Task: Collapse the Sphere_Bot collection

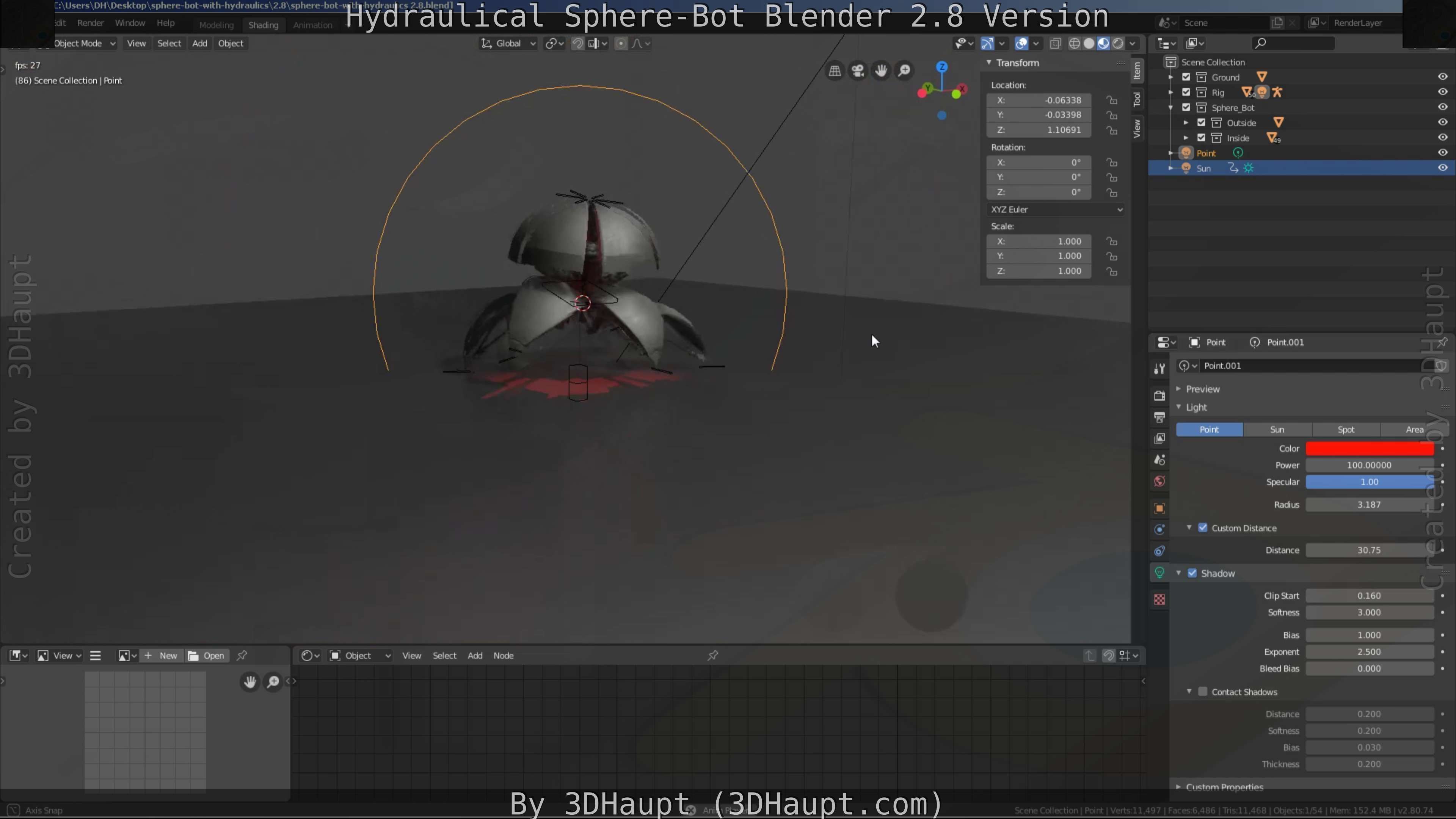Action: click(x=1170, y=107)
